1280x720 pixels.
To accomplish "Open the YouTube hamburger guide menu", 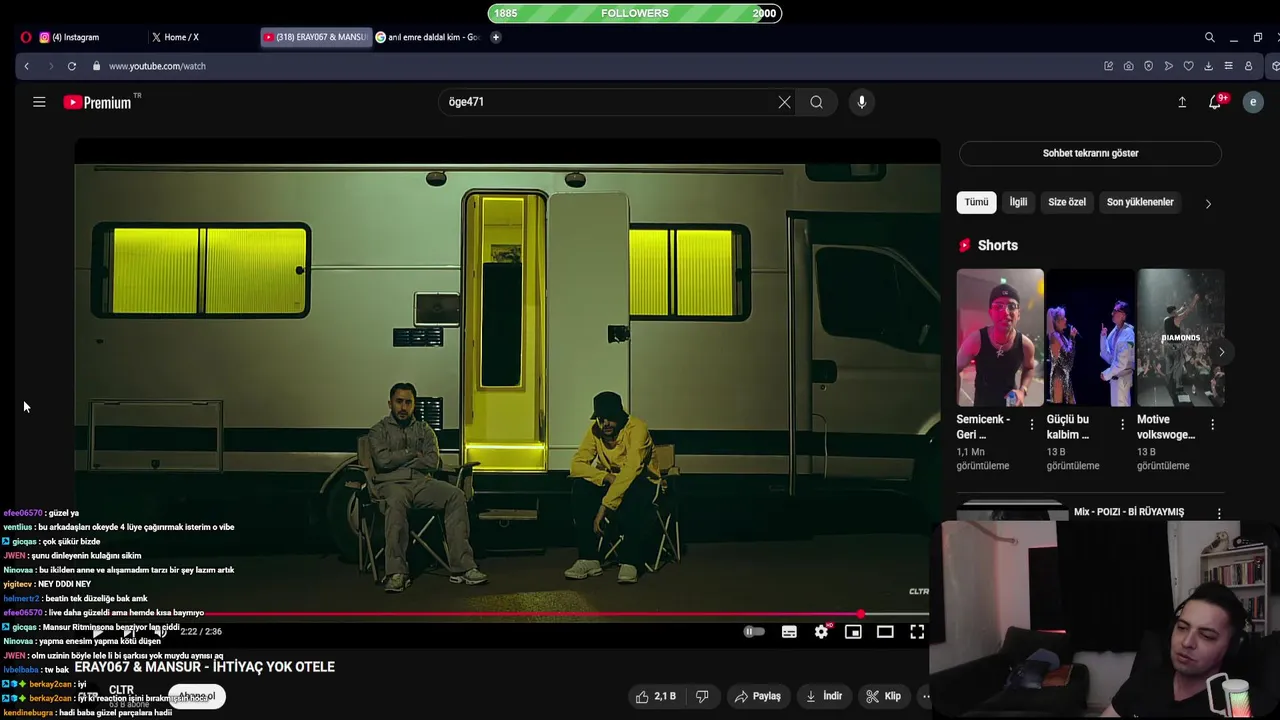I will 39,102.
